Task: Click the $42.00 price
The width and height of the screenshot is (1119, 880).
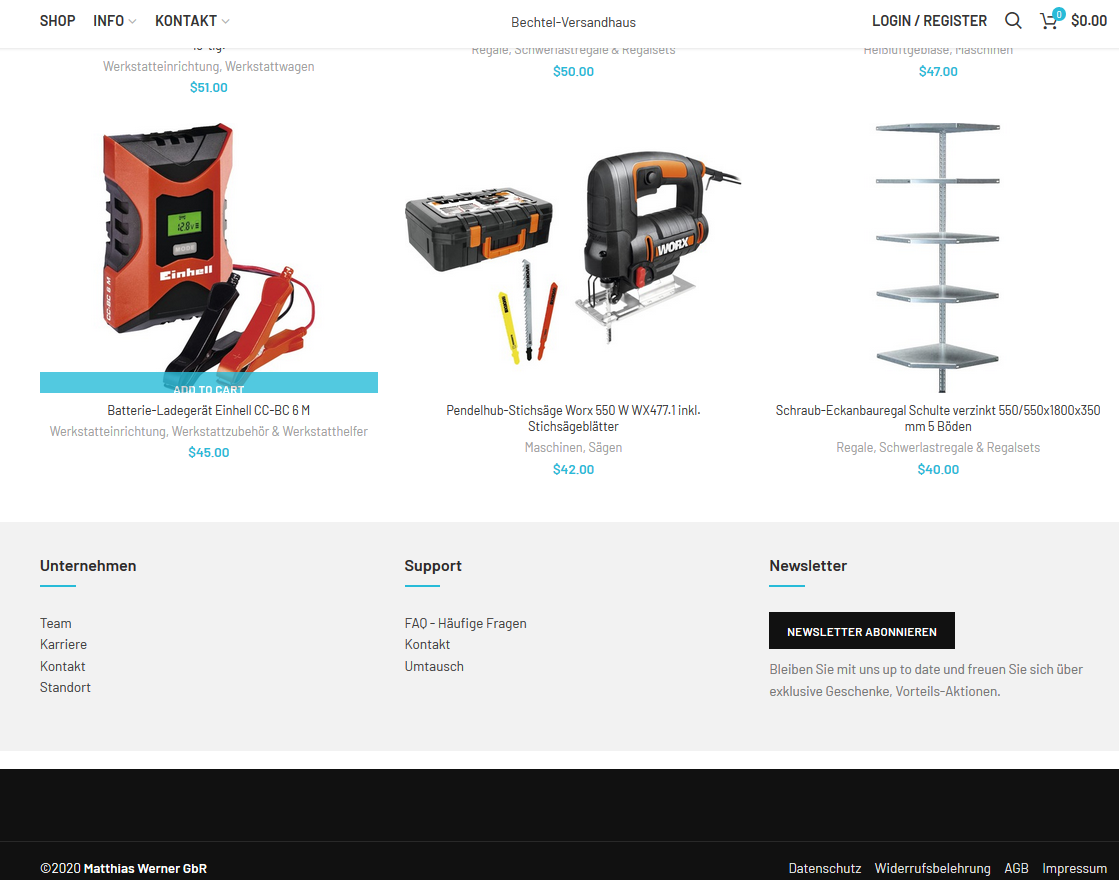Action: click(x=573, y=470)
